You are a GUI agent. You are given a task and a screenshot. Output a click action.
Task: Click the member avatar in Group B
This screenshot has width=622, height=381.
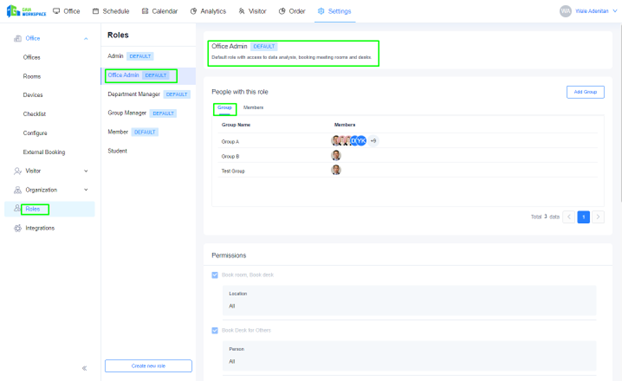coord(336,155)
